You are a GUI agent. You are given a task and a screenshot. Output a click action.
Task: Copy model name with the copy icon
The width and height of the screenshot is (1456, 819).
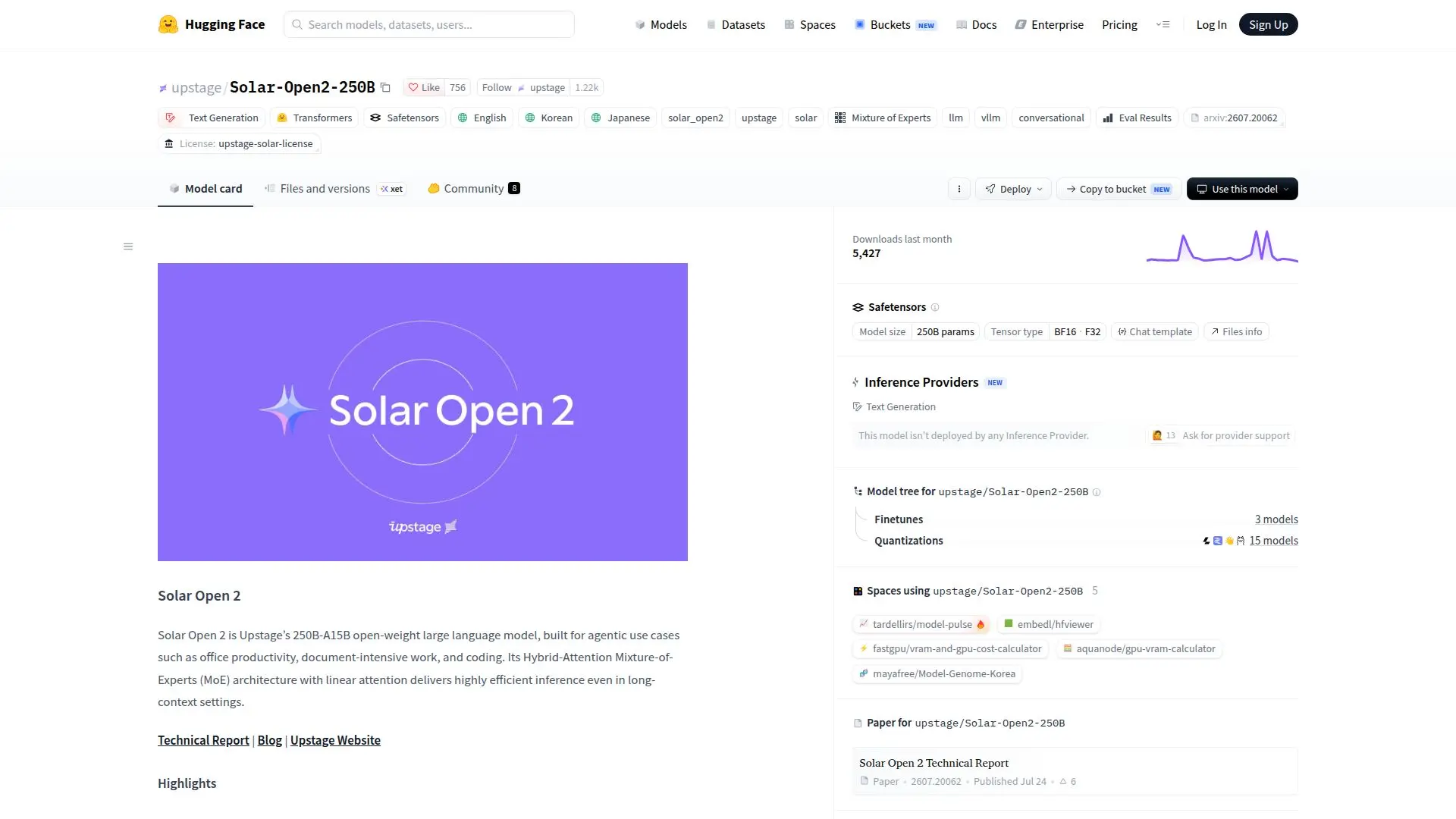point(385,87)
